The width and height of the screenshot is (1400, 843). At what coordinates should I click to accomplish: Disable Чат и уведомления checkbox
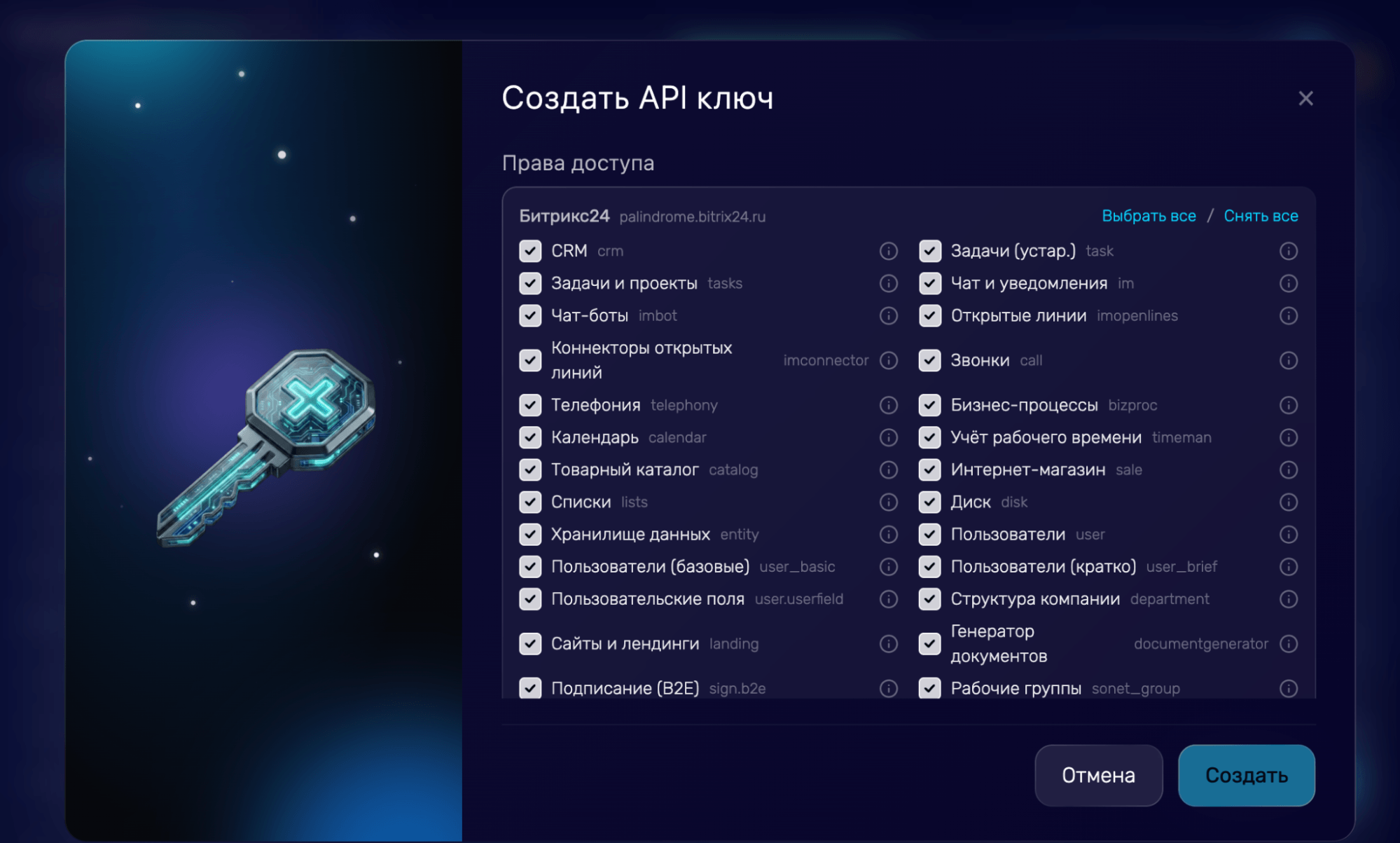coord(929,283)
